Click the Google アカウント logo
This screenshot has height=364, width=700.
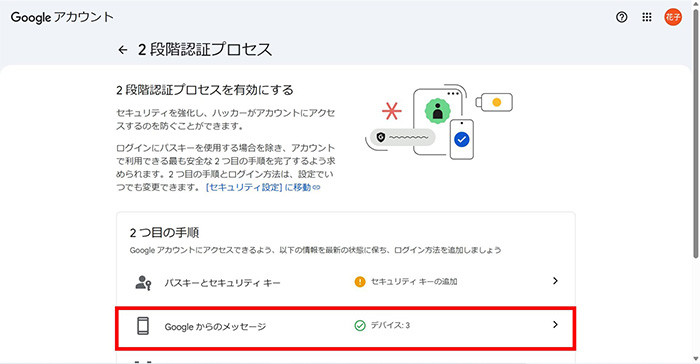[x=62, y=17]
